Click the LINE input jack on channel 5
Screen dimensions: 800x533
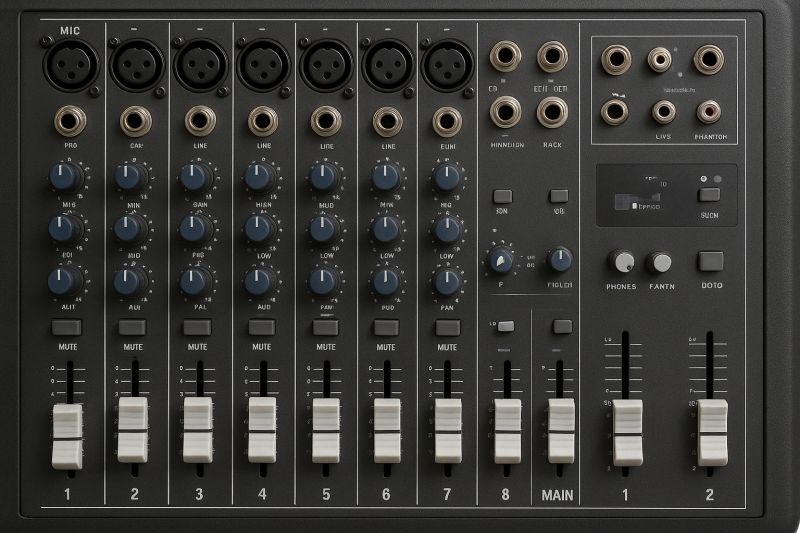(325, 121)
